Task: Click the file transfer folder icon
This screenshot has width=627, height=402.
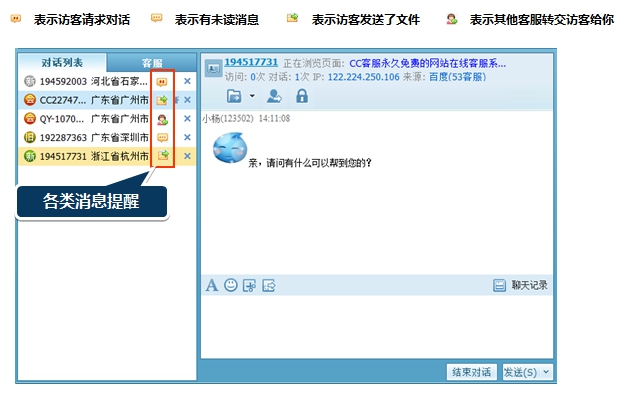Action: click(x=234, y=96)
